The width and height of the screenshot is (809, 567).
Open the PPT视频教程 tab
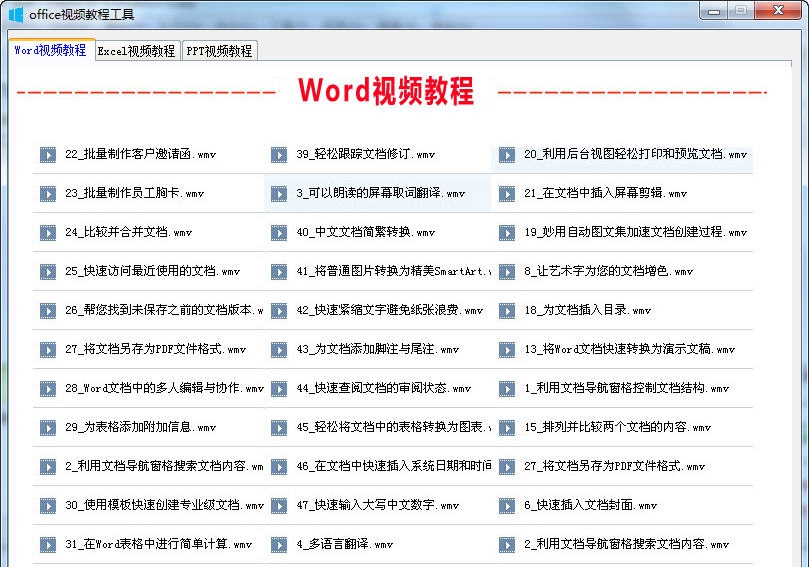(219, 51)
